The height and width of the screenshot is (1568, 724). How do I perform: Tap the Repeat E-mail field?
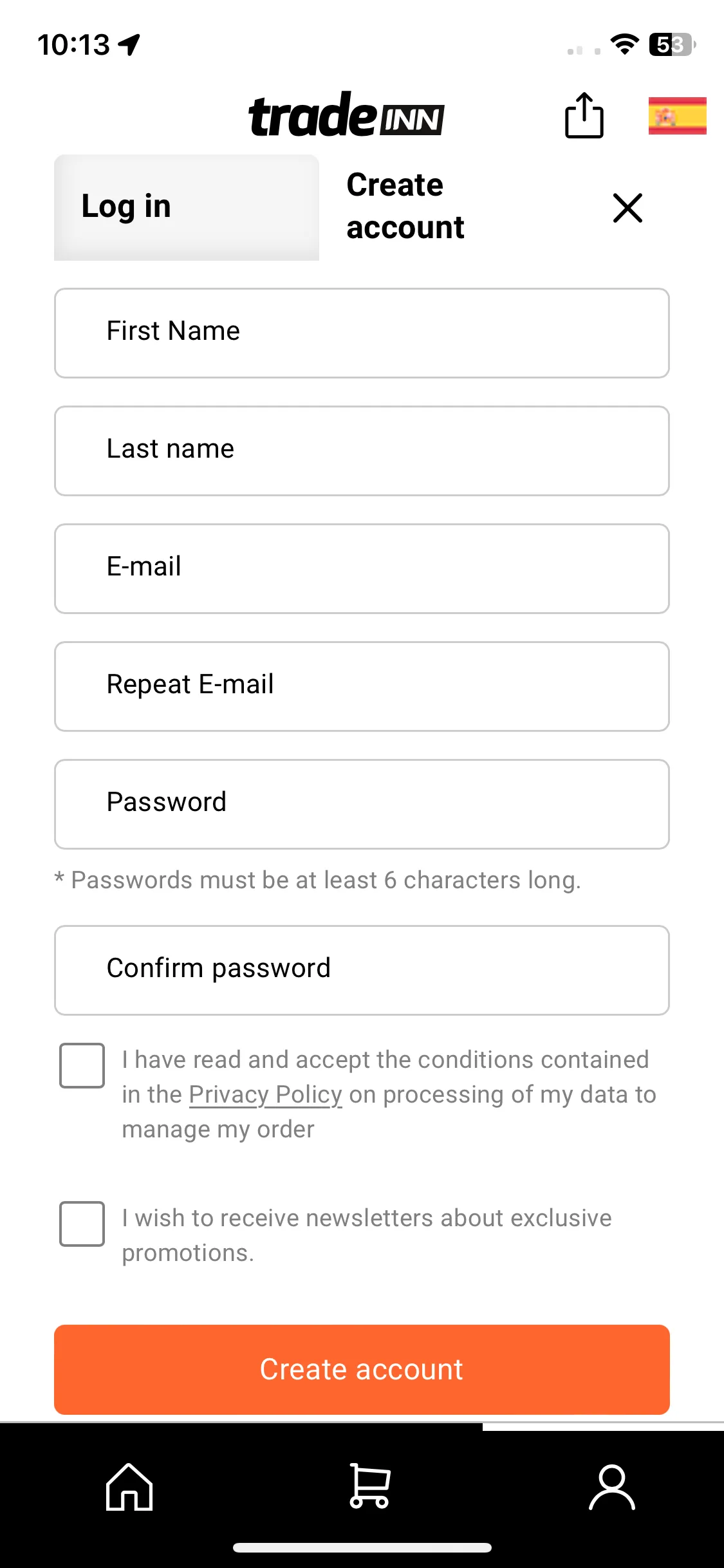pos(362,686)
